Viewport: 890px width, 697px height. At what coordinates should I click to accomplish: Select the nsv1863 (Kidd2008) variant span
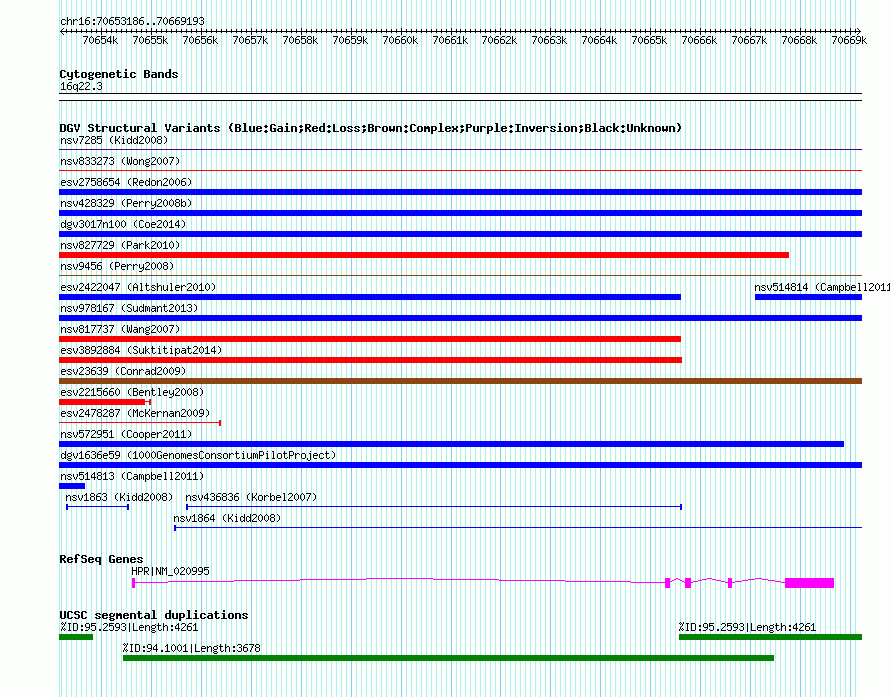[x=97, y=507]
